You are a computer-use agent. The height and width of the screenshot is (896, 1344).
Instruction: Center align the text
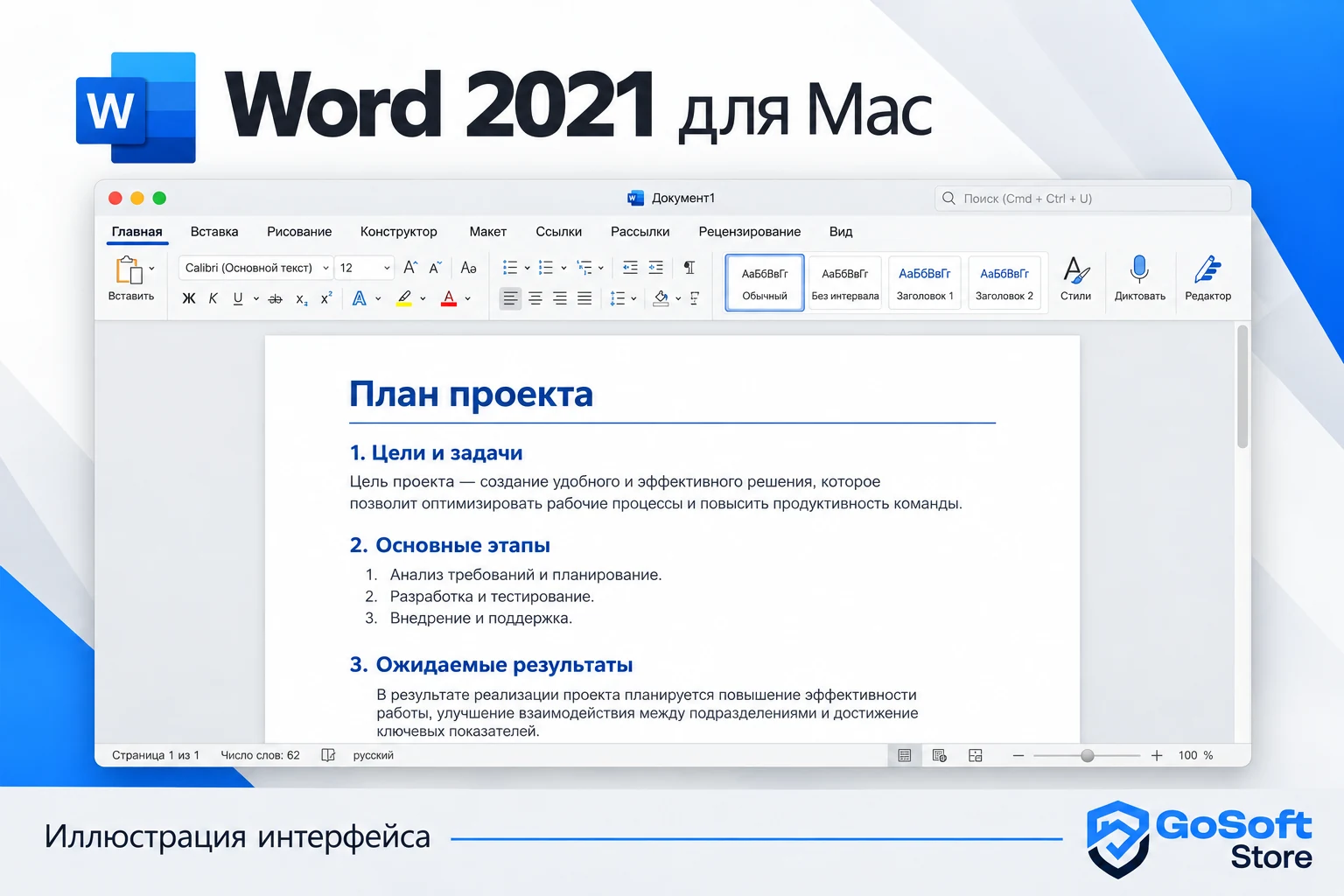click(x=535, y=298)
